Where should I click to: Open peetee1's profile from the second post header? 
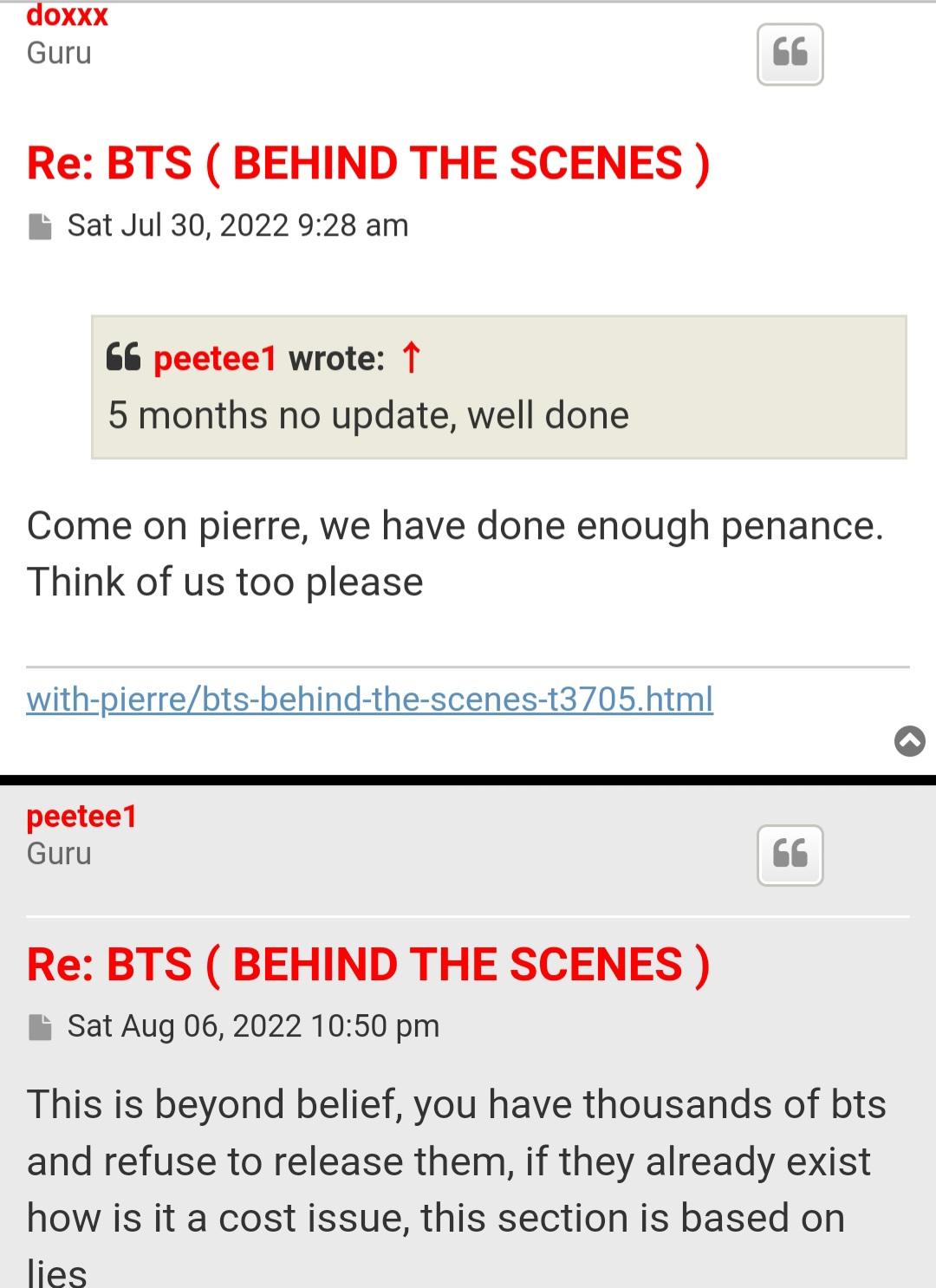click(x=81, y=816)
